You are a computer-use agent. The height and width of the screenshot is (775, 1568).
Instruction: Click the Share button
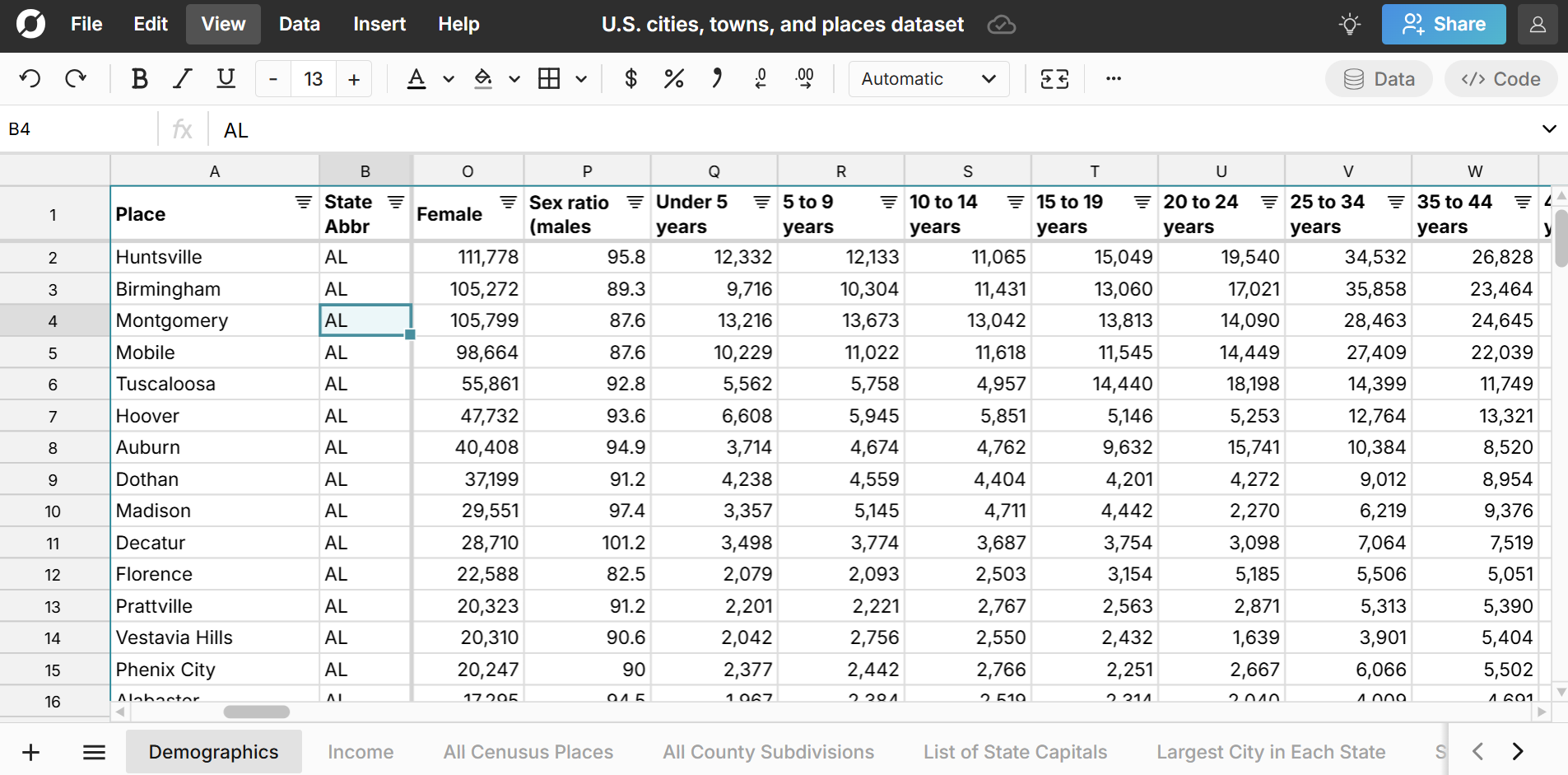[1443, 25]
